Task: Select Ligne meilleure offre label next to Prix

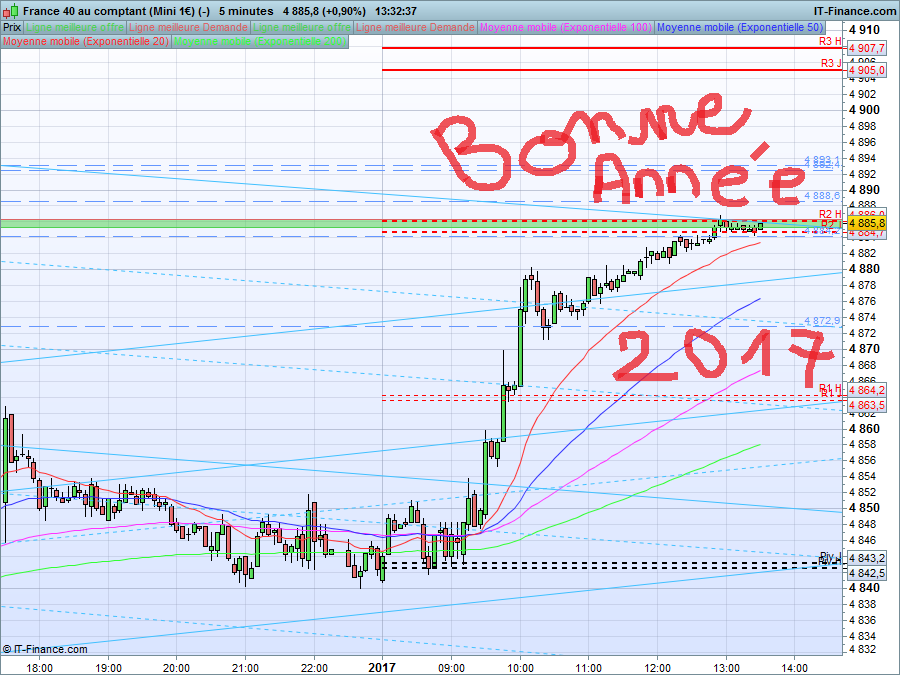Action: [75, 27]
